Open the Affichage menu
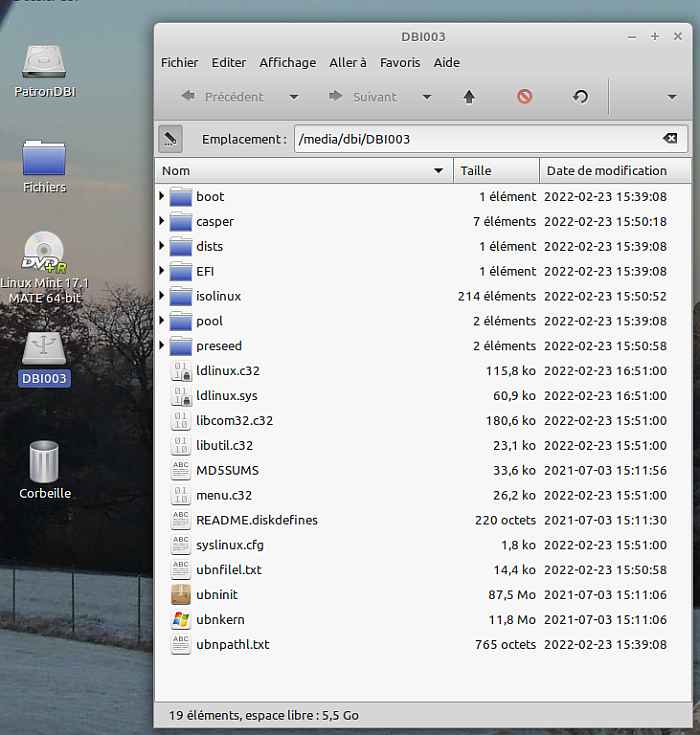The image size is (700, 735). 287,62
